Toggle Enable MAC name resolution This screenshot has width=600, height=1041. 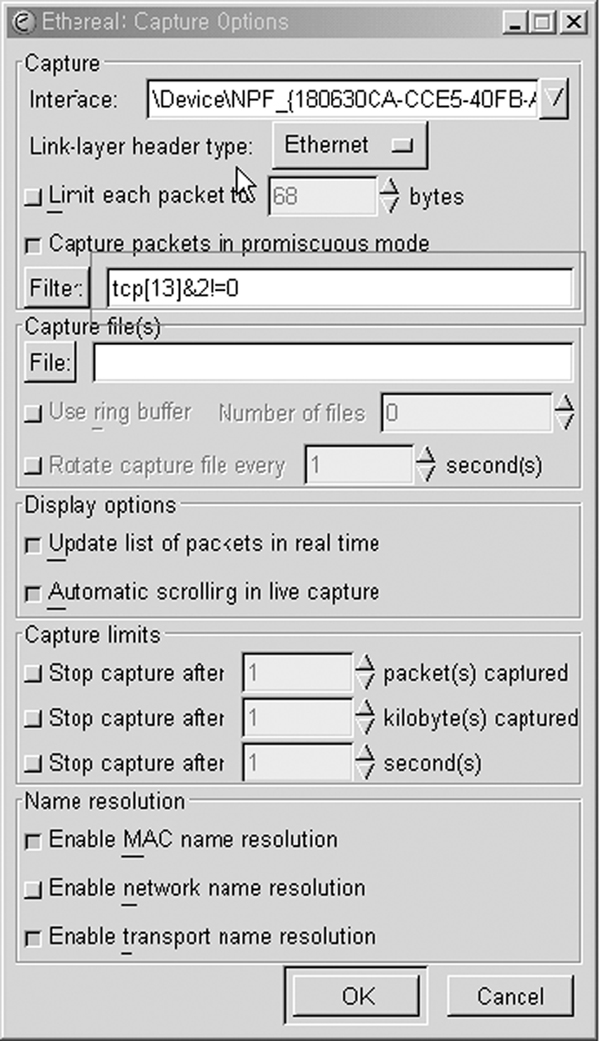(x=33, y=842)
